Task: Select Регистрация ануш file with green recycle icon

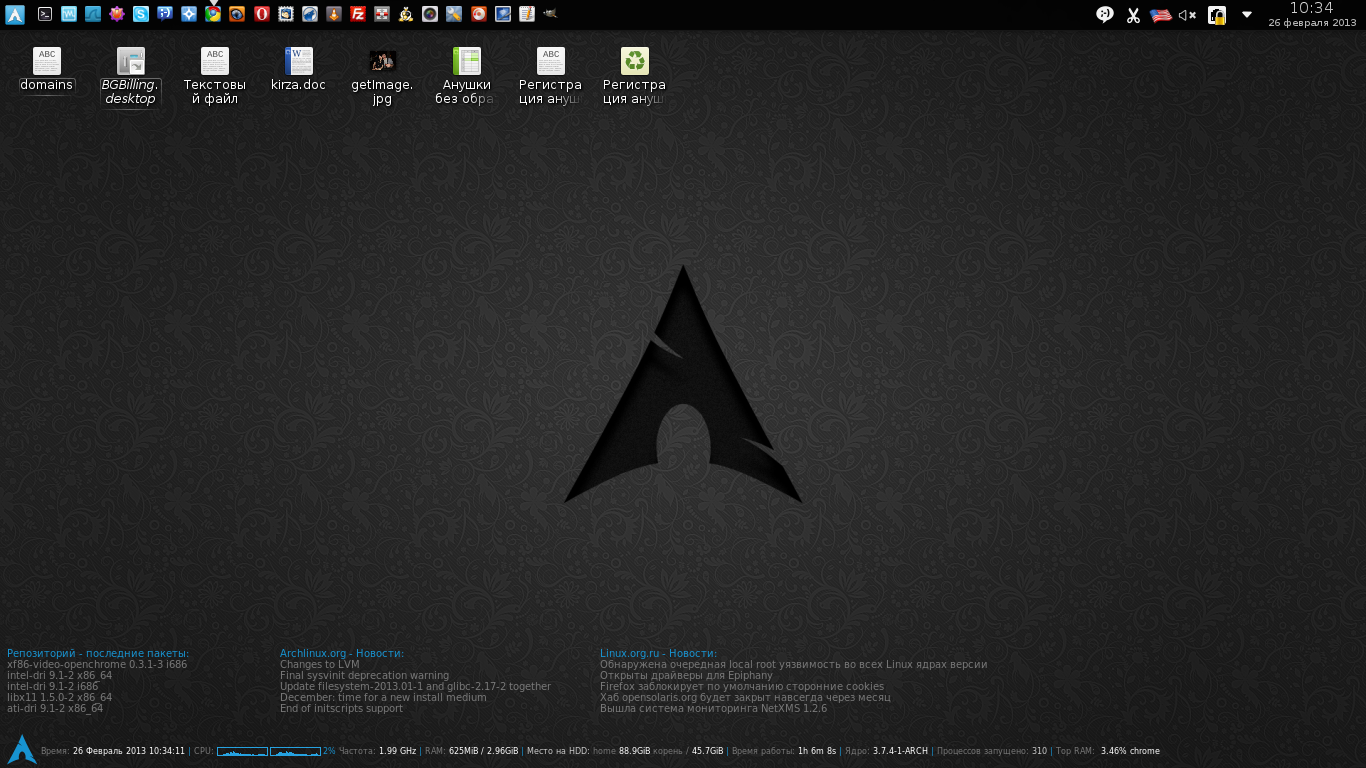Action: [x=634, y=76]
